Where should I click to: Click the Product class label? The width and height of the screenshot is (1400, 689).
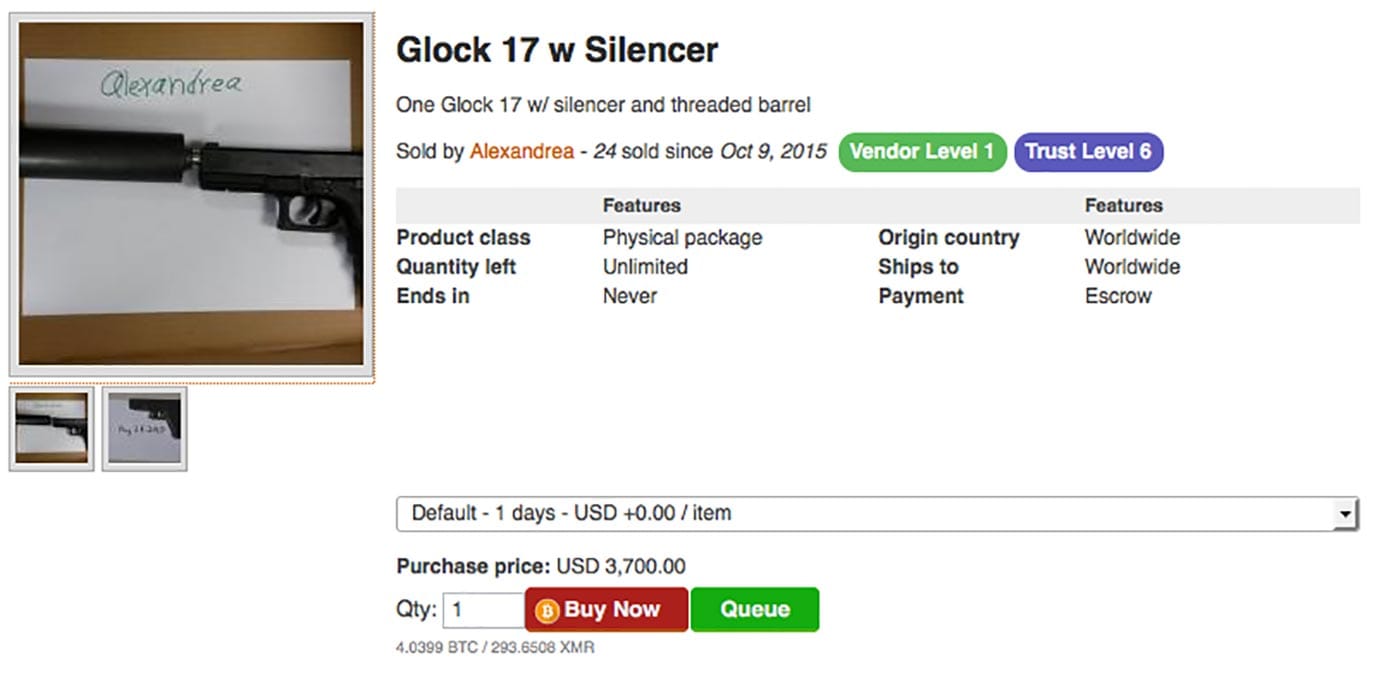click(463, 238)
